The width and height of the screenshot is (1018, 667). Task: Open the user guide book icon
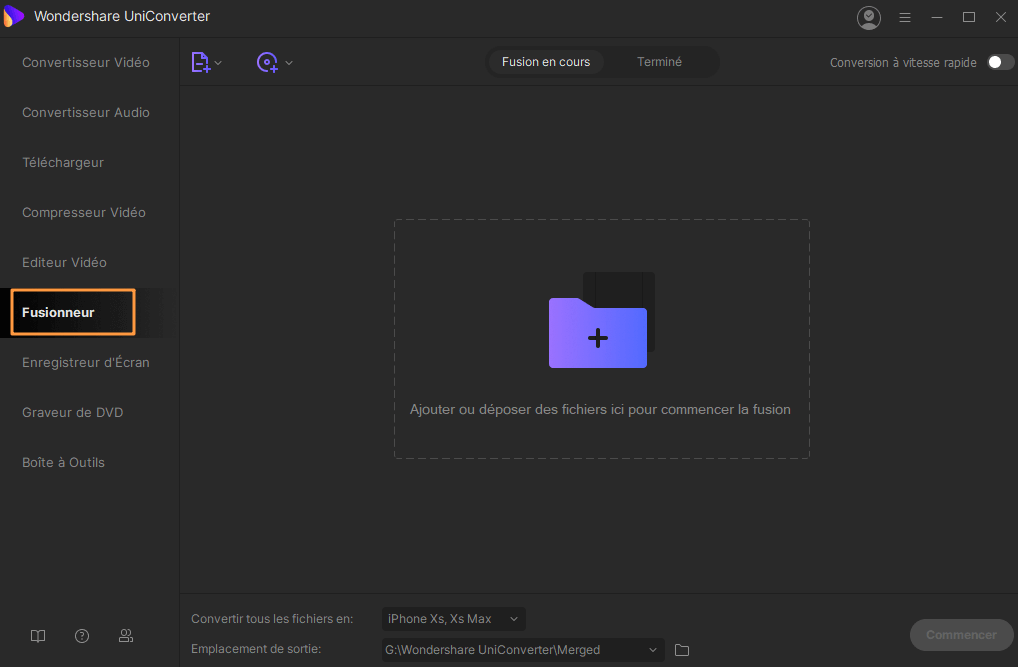pyautogui.click(x=38, y=636)
